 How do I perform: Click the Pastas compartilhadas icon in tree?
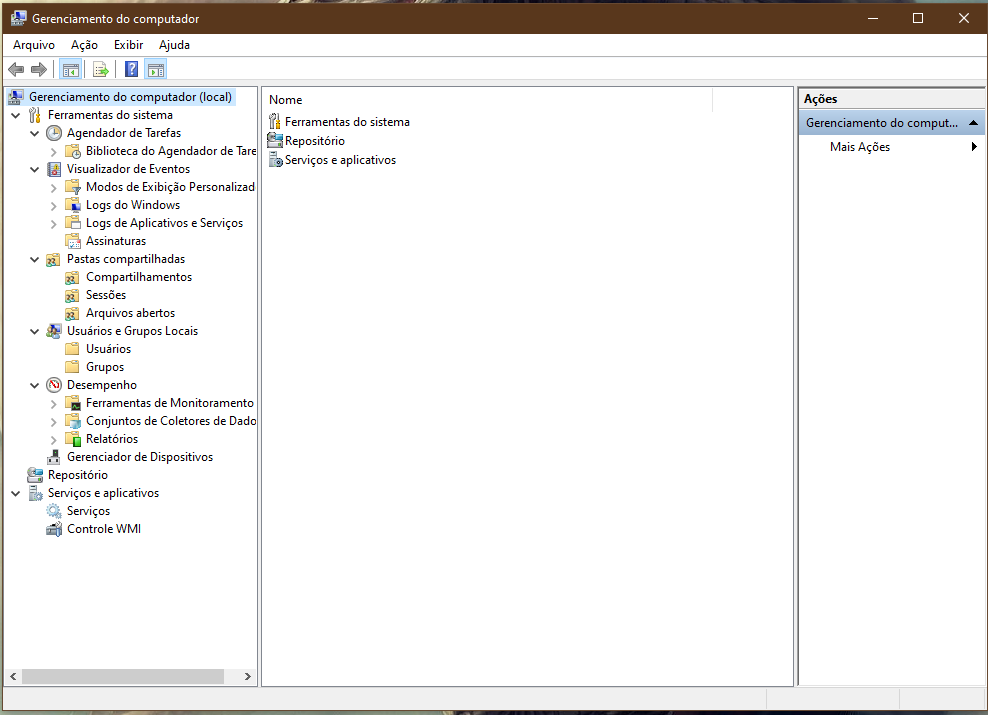54,259
